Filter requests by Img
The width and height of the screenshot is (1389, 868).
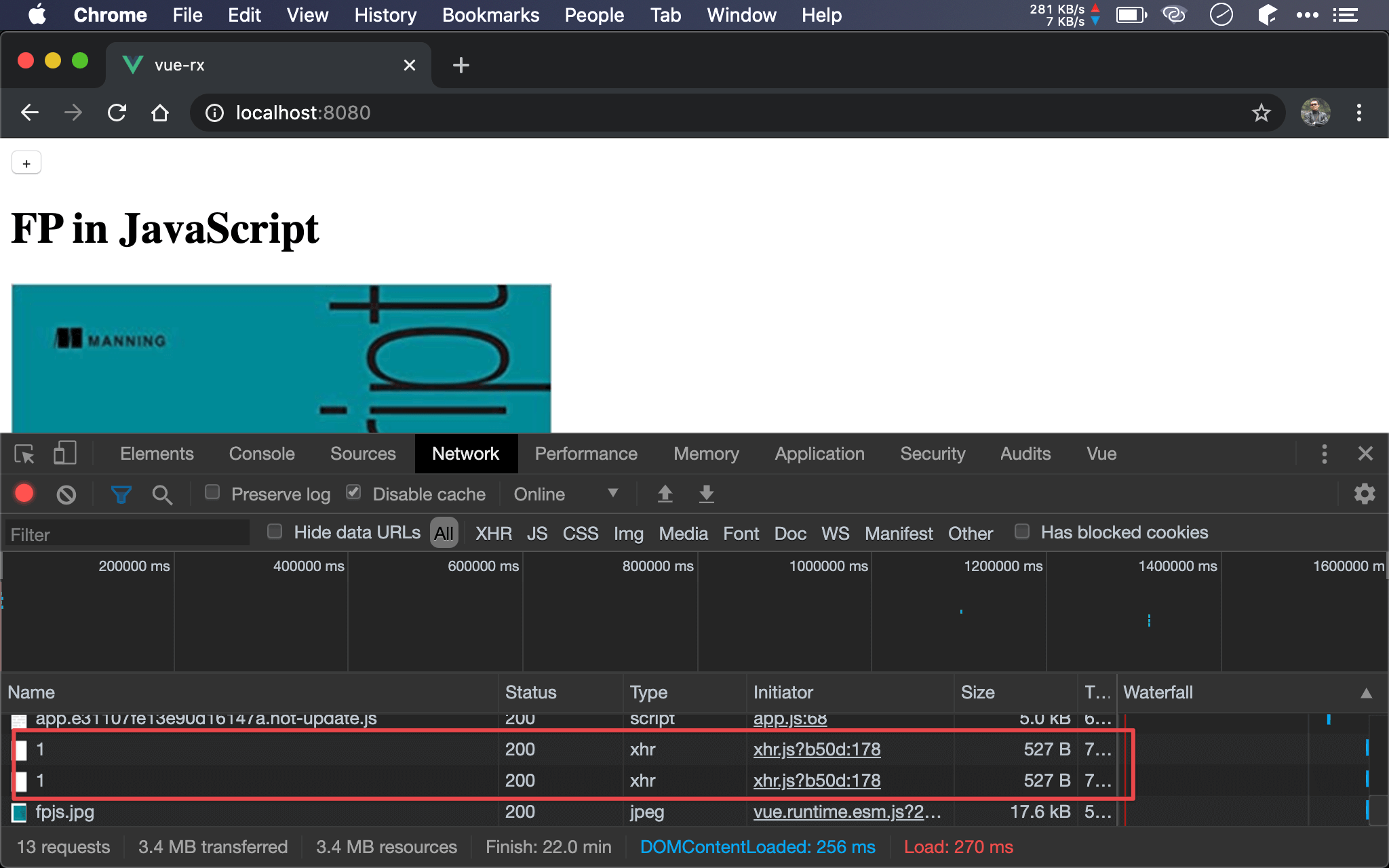(628, 534)
